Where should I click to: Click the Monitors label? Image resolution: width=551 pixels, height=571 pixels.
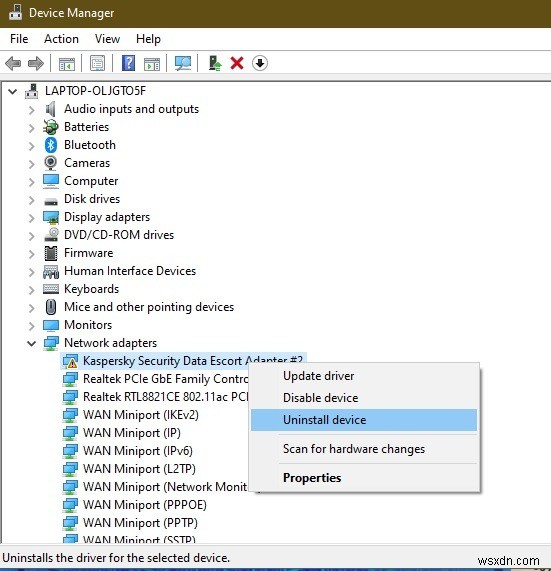(88, 325)
